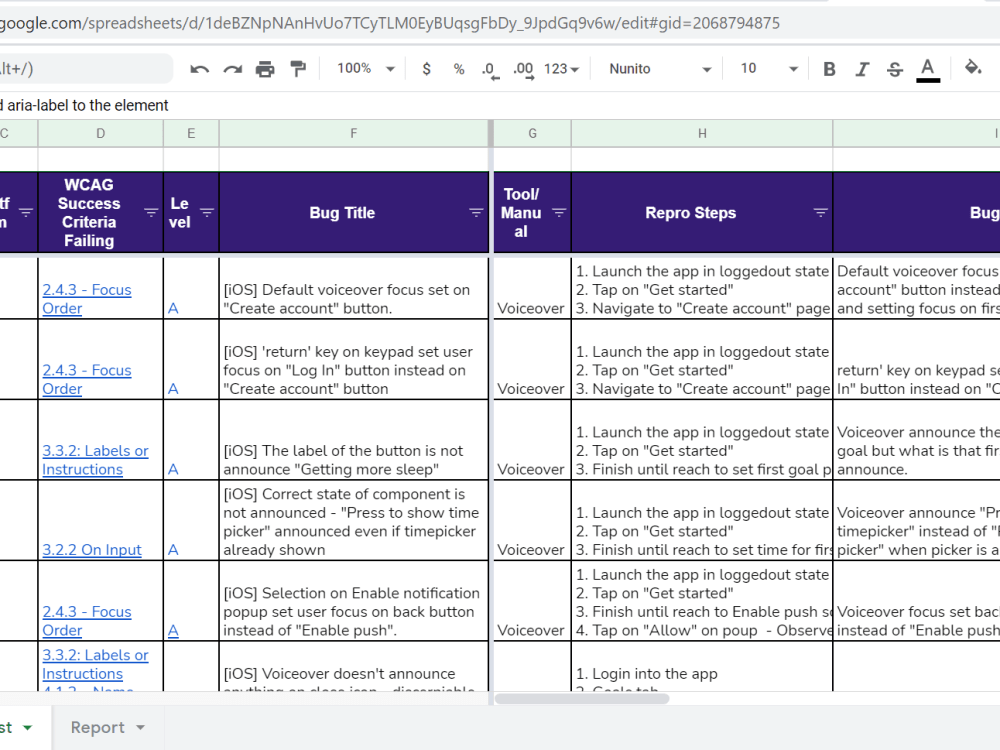Viewport: 1000px width, 750px height.
Task: Select Voiceover cell in 3.2.2 On Input row
Action: (x=533, y=520)
